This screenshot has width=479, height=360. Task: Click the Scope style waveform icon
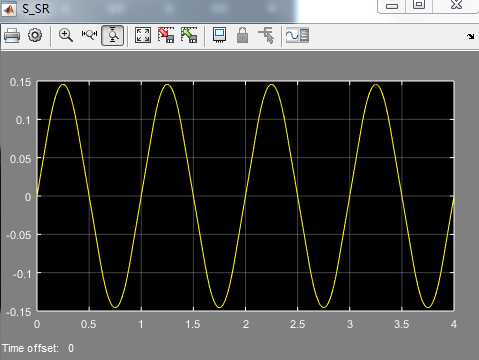(297, 35)
